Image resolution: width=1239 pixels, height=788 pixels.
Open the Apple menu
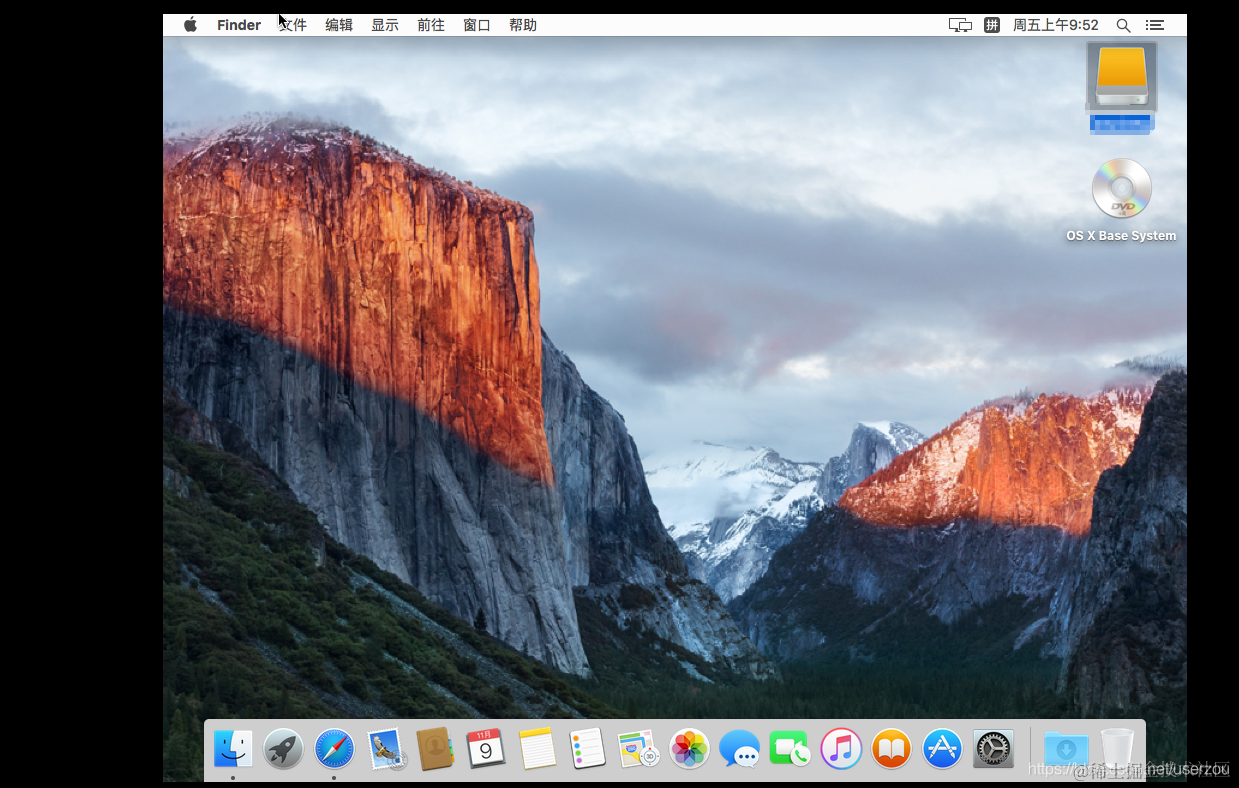(190, 25)
